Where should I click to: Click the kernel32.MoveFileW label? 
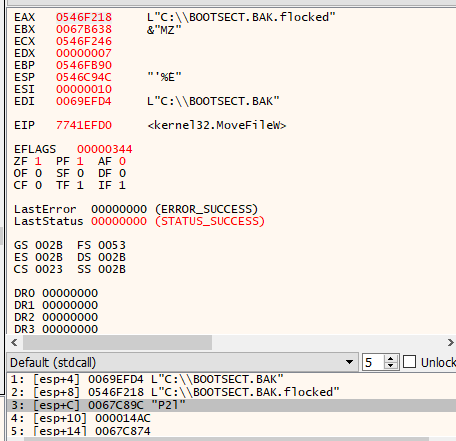pyautogui.click(x=217, y=125)
